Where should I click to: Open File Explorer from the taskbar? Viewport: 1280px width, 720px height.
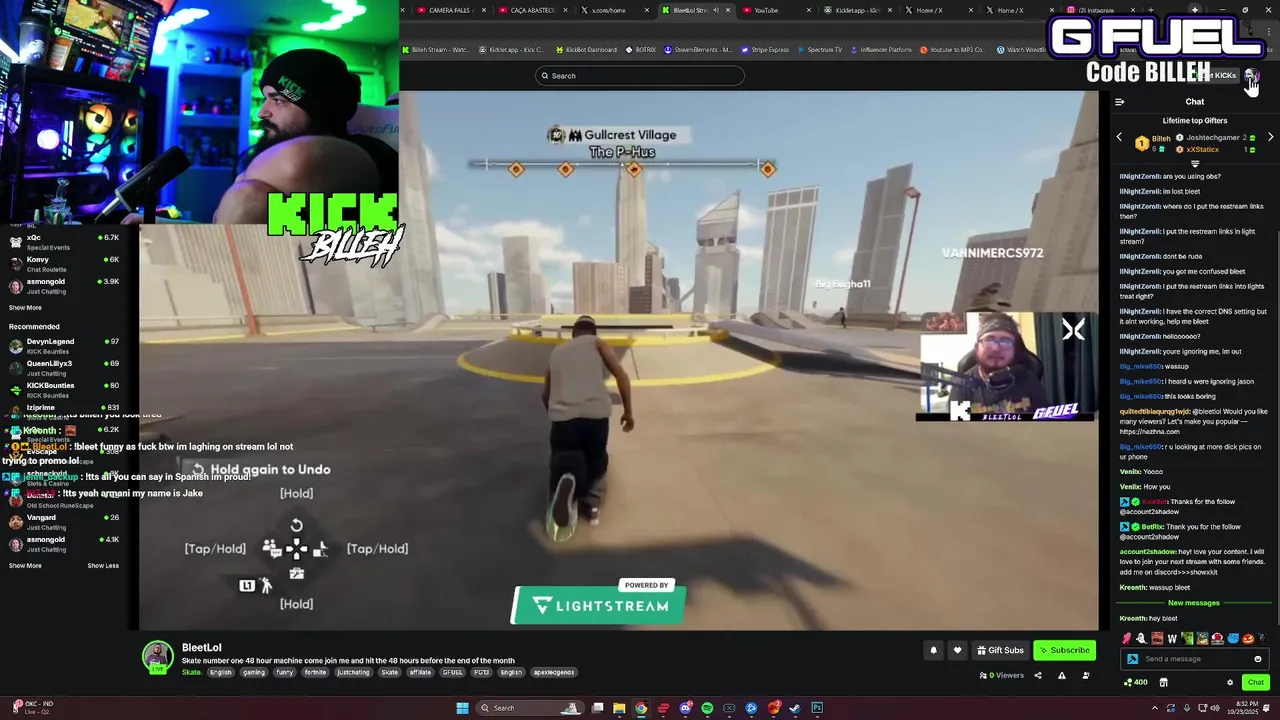pyautogui.click(x=619, y=708)
